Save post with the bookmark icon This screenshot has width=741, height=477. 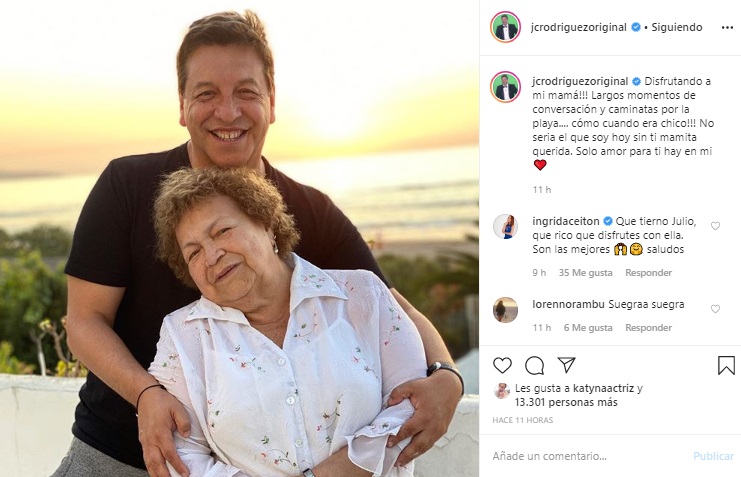pos(726,365)
